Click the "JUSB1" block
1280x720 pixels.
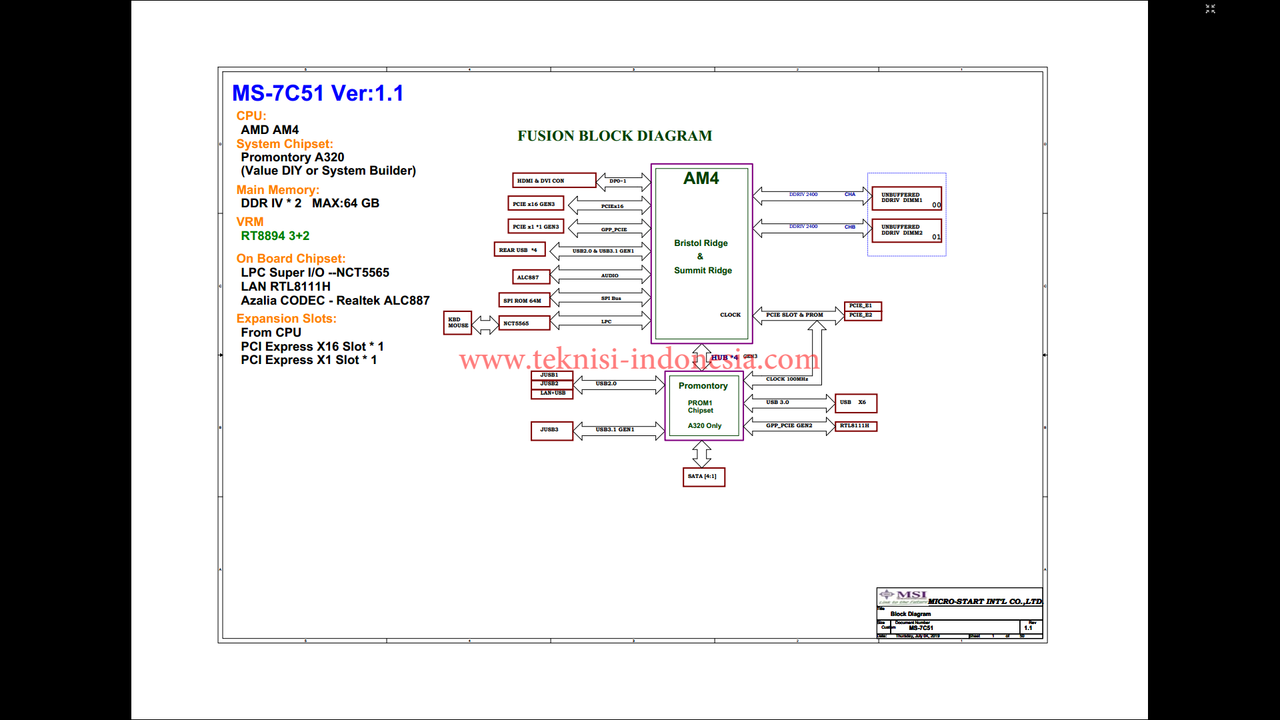(x=551, y=375)
